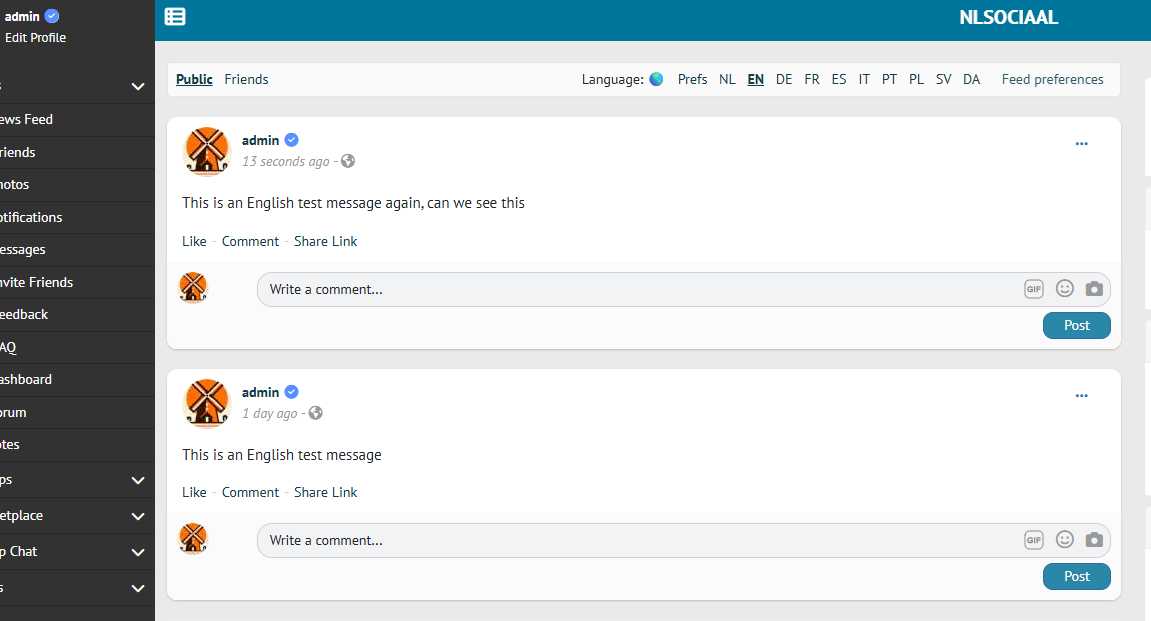Click the globe icon next to Language
1151x621 pixels.
point(656,79)
